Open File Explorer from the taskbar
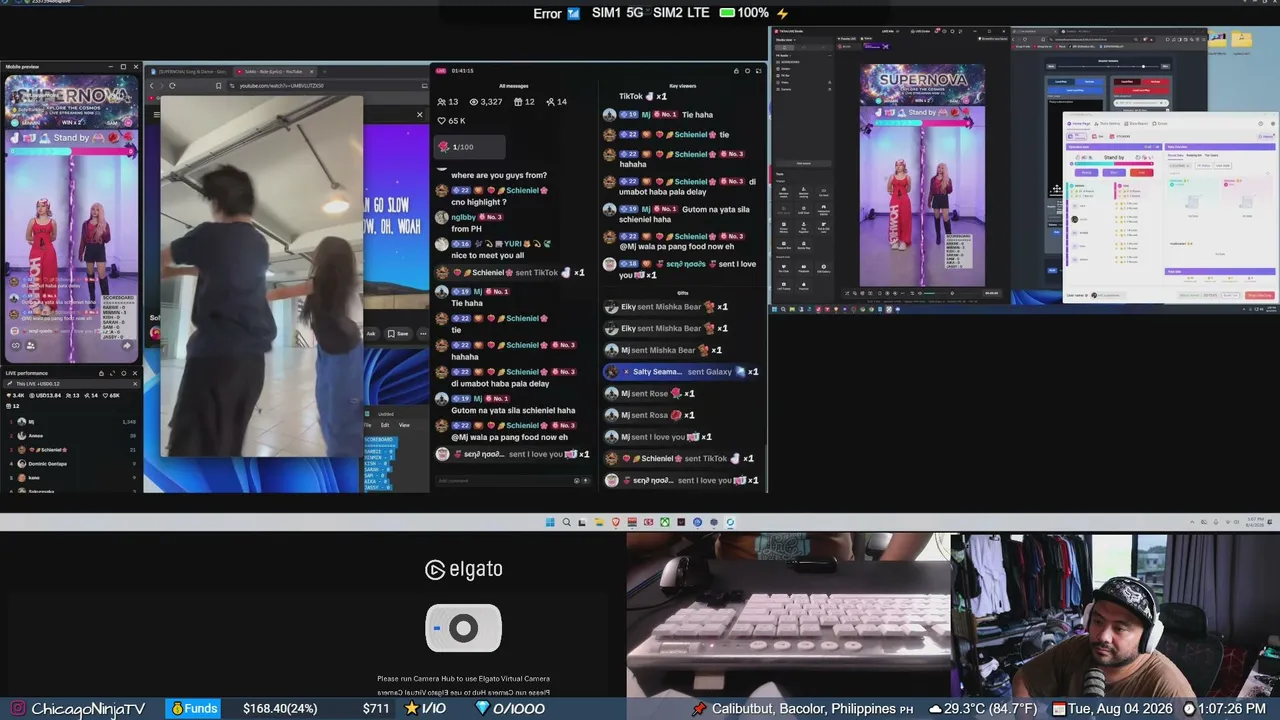This screenshot has width=1280, height=720. point(599,522)
